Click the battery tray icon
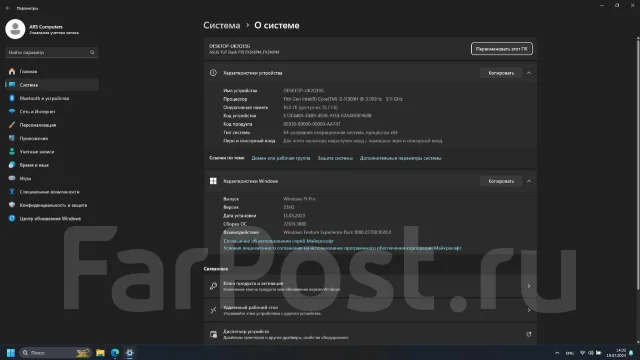Viewport: 640px width, 360px height. (598, 353)
